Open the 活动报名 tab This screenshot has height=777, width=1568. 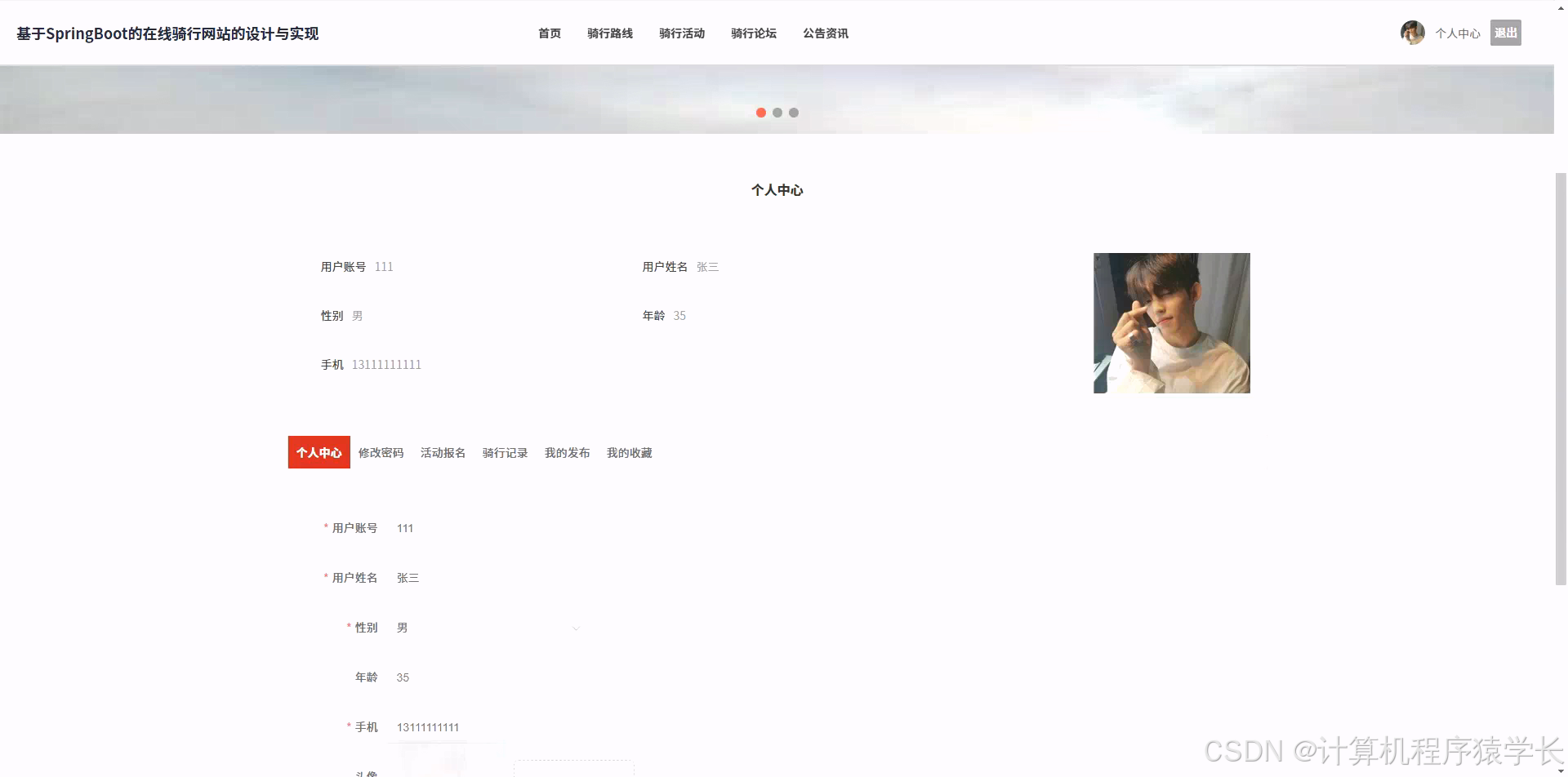(443, 452)
